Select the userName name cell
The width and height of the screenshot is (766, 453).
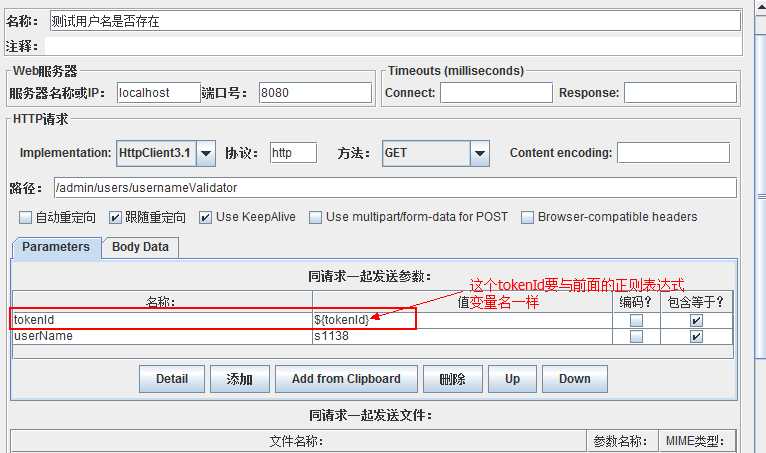[x=162, y=336]
